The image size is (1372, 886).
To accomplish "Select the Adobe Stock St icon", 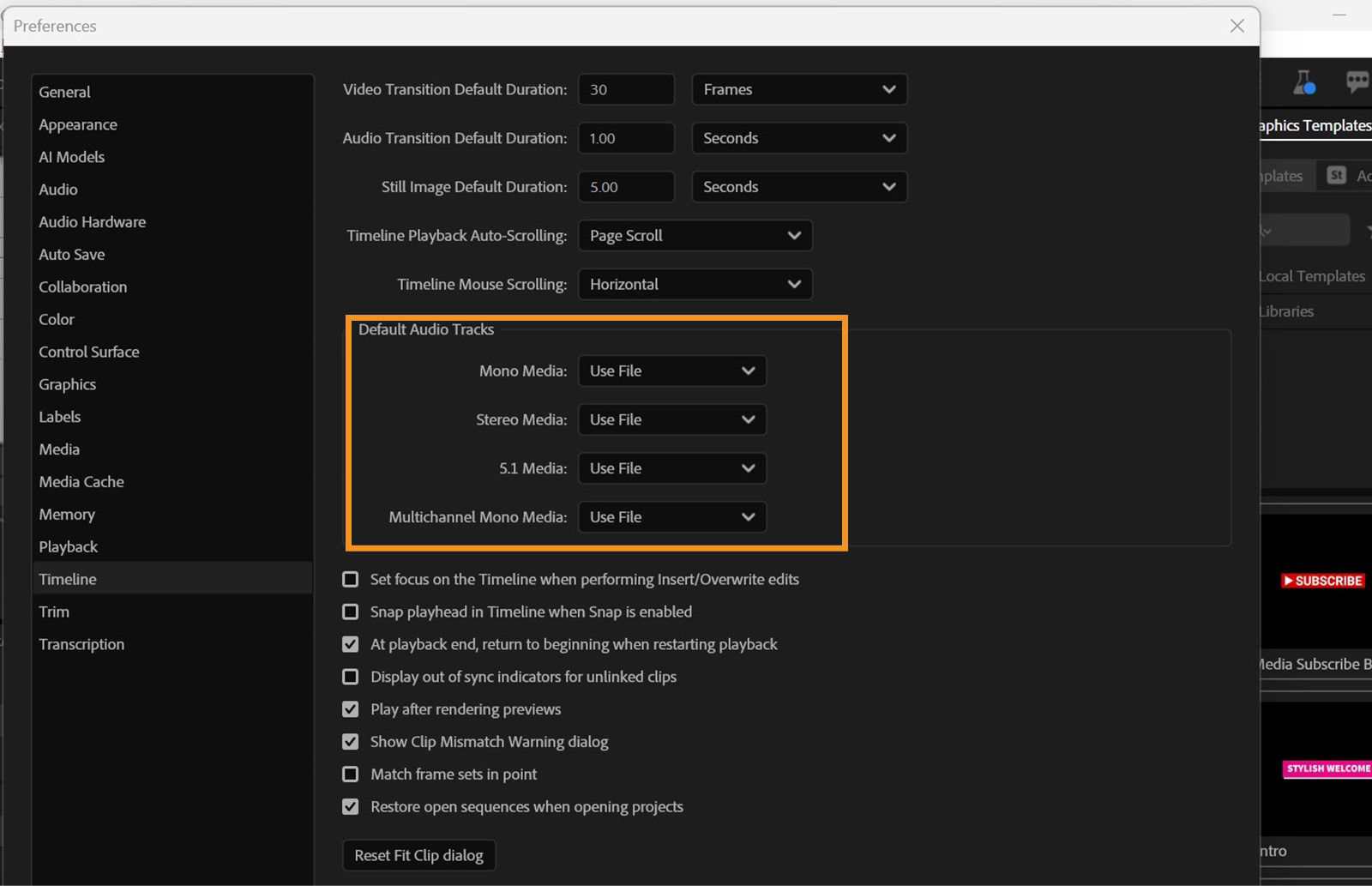I will tap(1336, 175).
